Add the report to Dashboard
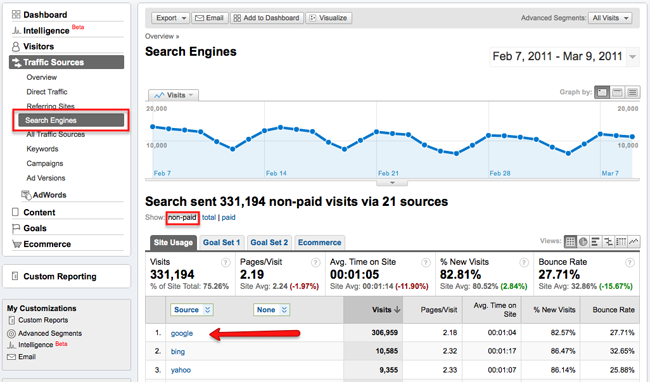The width and height of the screenshot is (650, 382). [267, 18]
